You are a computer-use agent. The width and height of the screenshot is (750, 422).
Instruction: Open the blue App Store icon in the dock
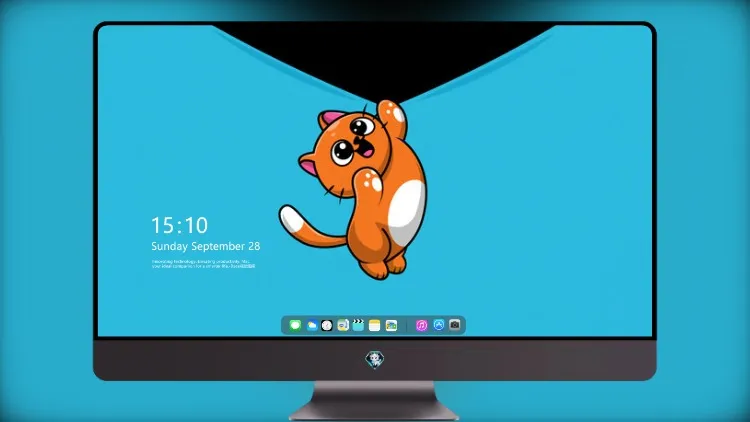(439, 325)
